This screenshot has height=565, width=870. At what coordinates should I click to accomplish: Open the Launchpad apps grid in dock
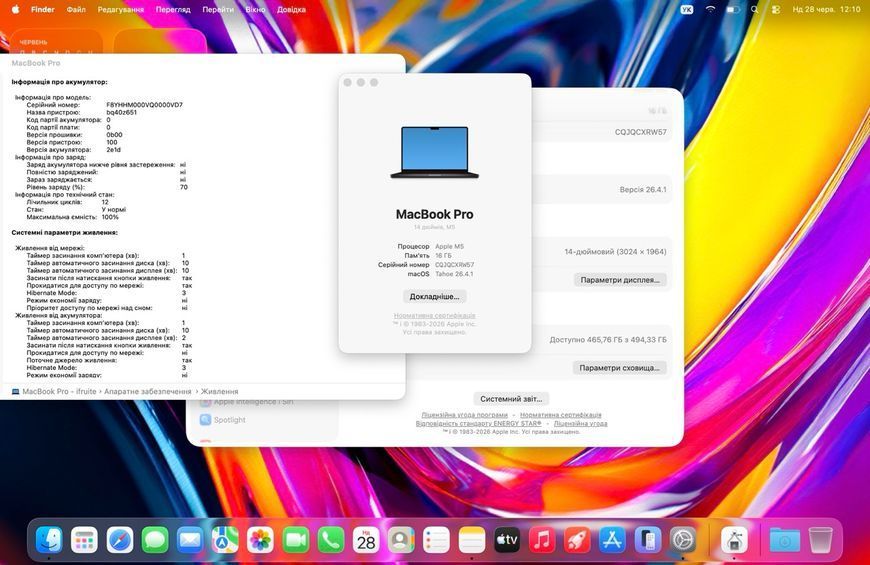[84, 539]
